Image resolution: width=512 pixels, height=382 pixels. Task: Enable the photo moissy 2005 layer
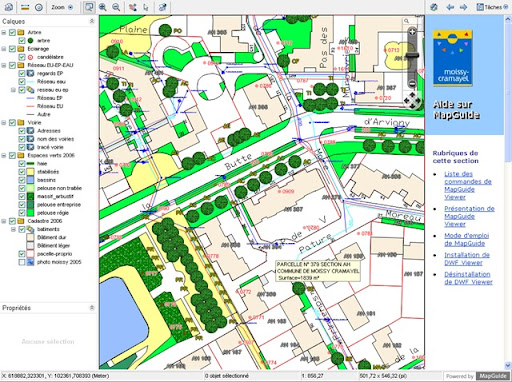point(22,262)
